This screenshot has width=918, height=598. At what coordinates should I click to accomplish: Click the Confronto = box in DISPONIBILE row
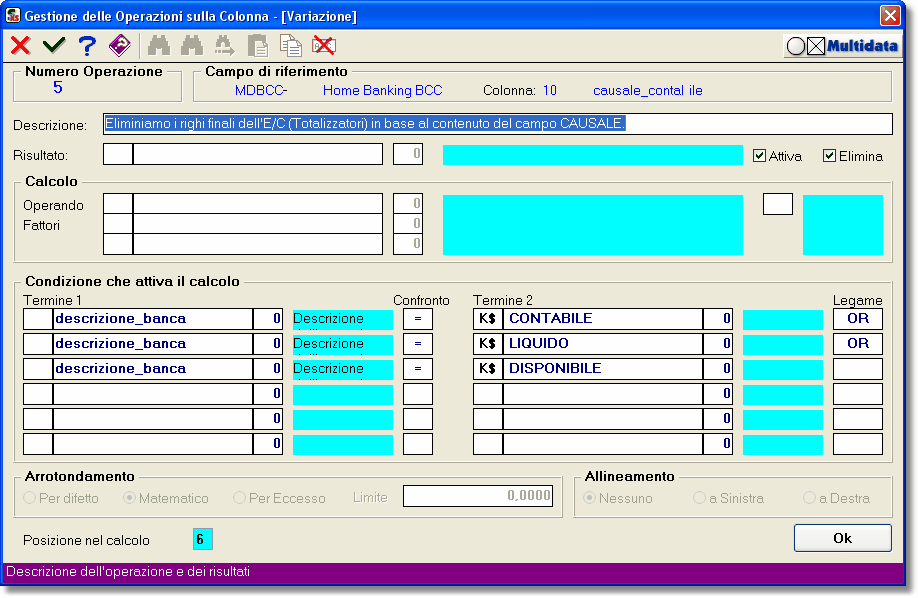click(x=418, y=369)
